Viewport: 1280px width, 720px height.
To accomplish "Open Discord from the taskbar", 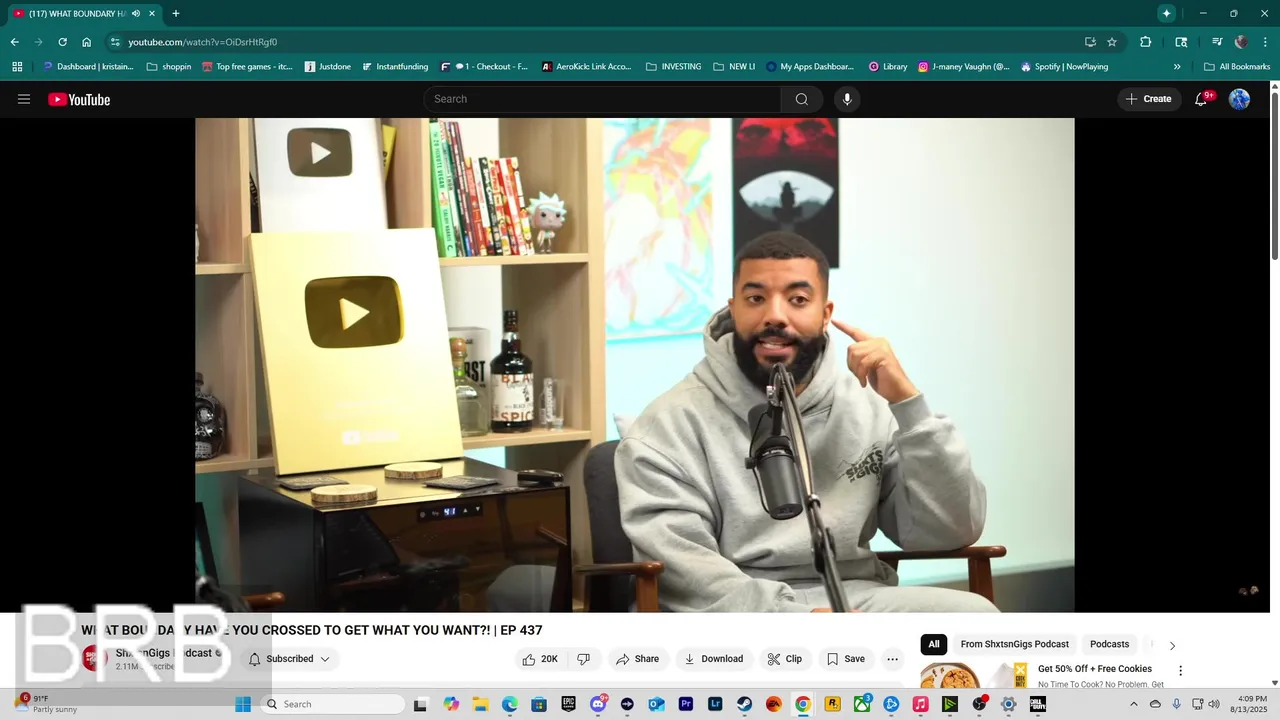I will tap(598, 704).
